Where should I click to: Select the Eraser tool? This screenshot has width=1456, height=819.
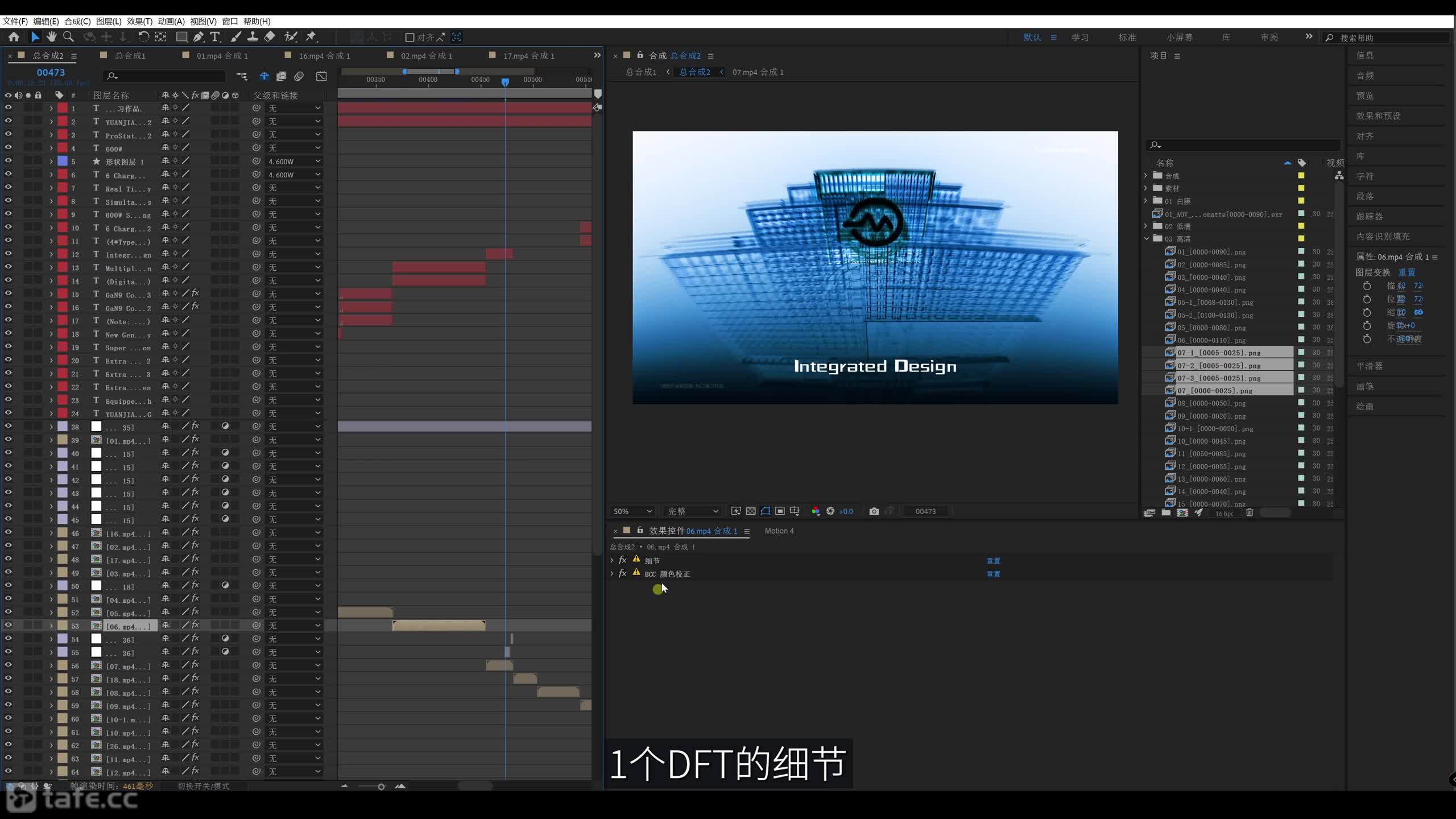tap(270, 37)
